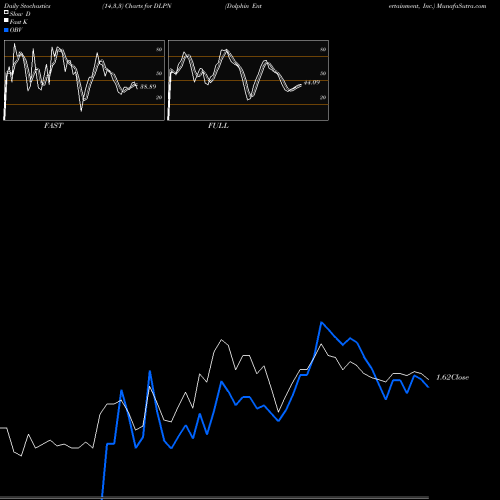This screenshot has width=500, height=500.
Task: Click the Fast K legend swatch
Action: [6, 21]
